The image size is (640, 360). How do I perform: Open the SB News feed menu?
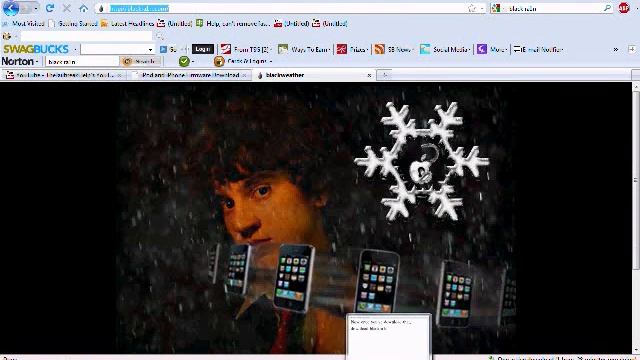(x=394, y=49)
